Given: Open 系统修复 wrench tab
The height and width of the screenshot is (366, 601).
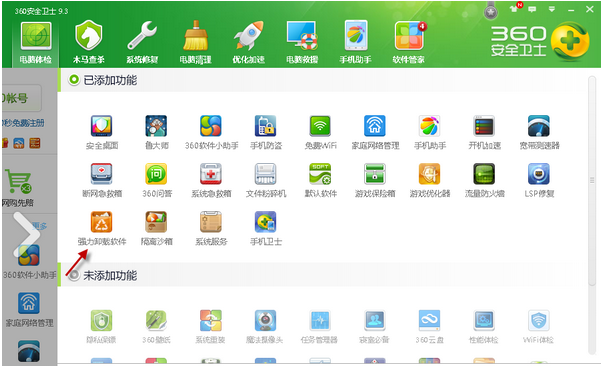Looking at the screenshot, I should [x=142, y=43].
